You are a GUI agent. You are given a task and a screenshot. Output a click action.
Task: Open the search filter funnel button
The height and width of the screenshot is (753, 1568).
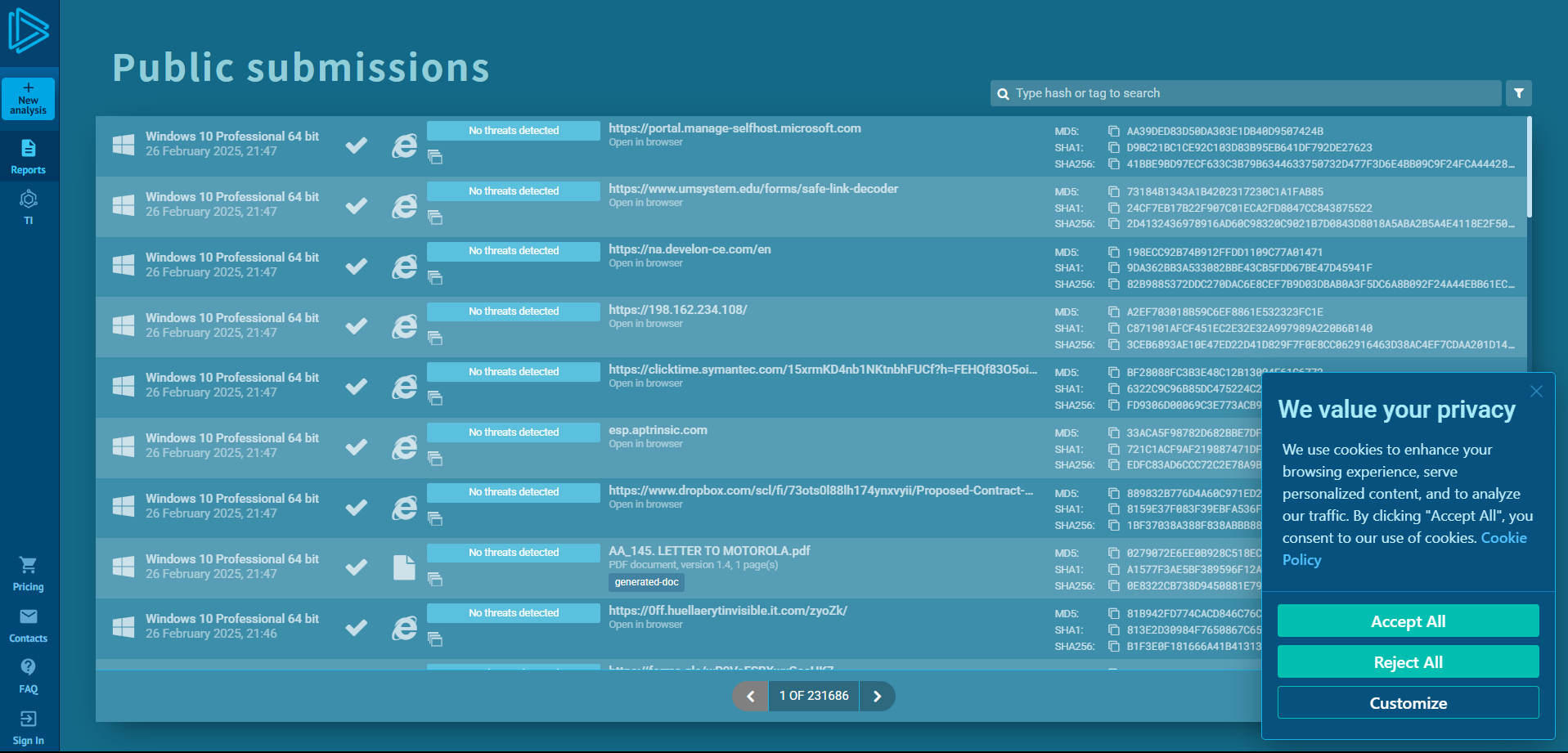click(x=1518, y=93)
